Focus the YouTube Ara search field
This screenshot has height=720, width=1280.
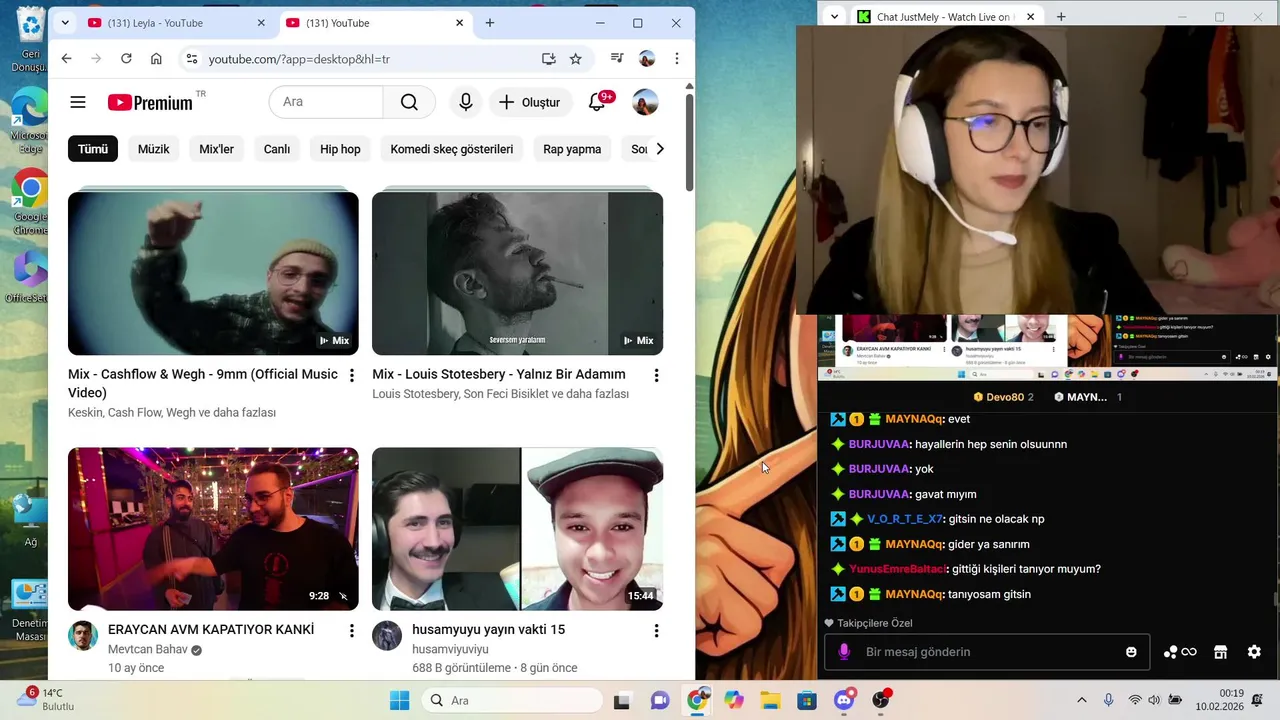point(326,102)
